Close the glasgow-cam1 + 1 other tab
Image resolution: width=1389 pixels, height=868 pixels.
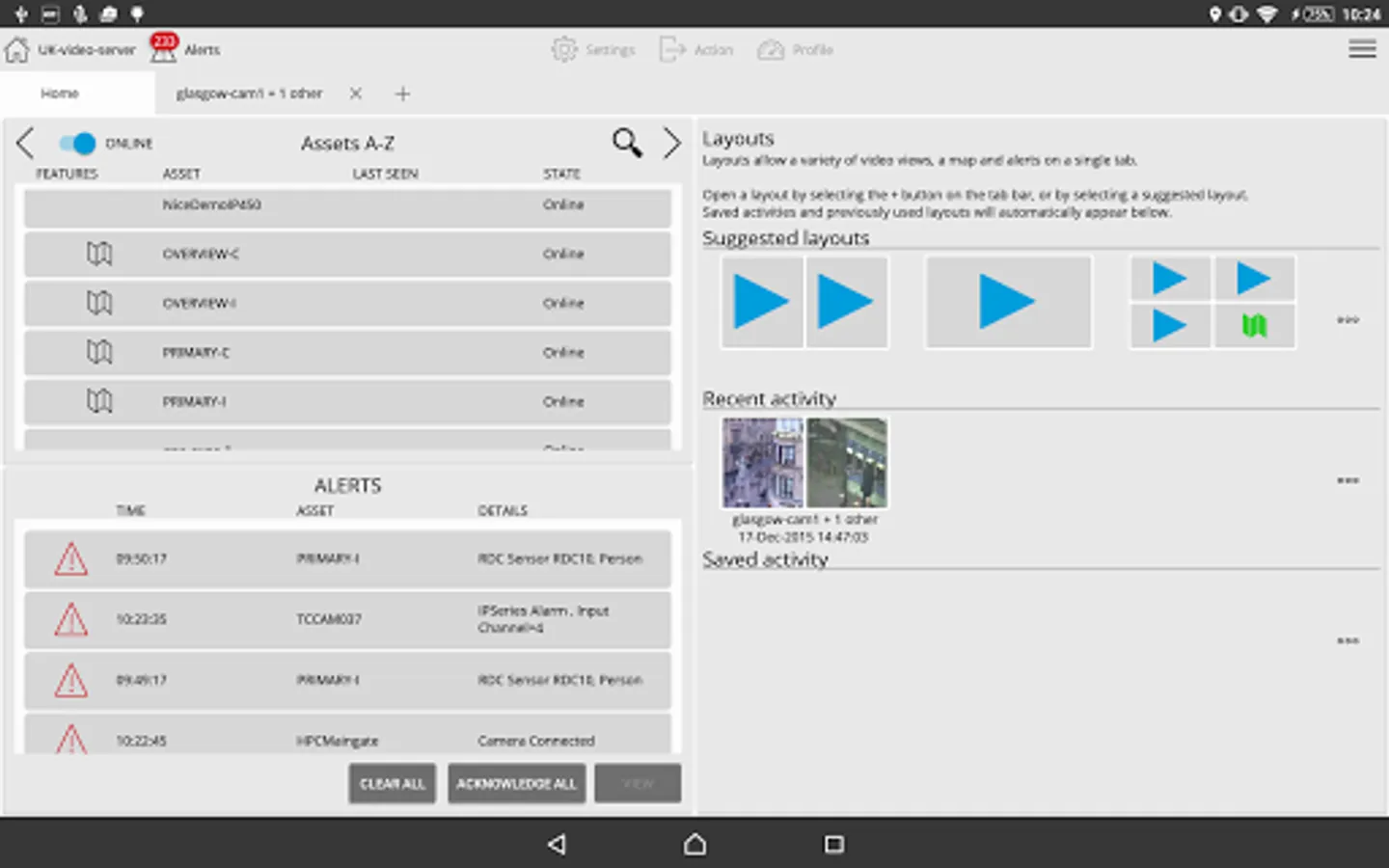tap(356, 94)
